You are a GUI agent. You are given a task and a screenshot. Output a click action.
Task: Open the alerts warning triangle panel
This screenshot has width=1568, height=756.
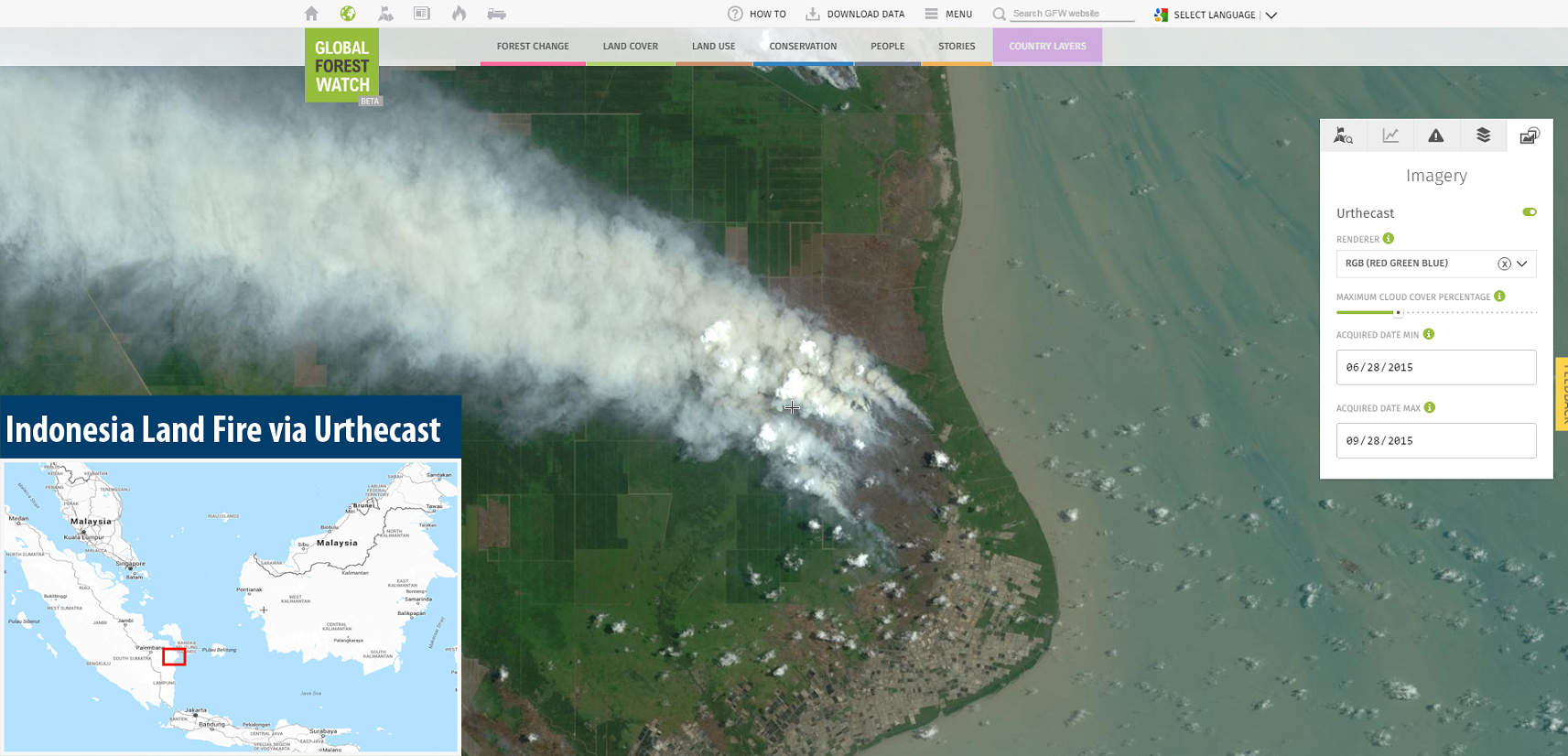coord(1436,135)
